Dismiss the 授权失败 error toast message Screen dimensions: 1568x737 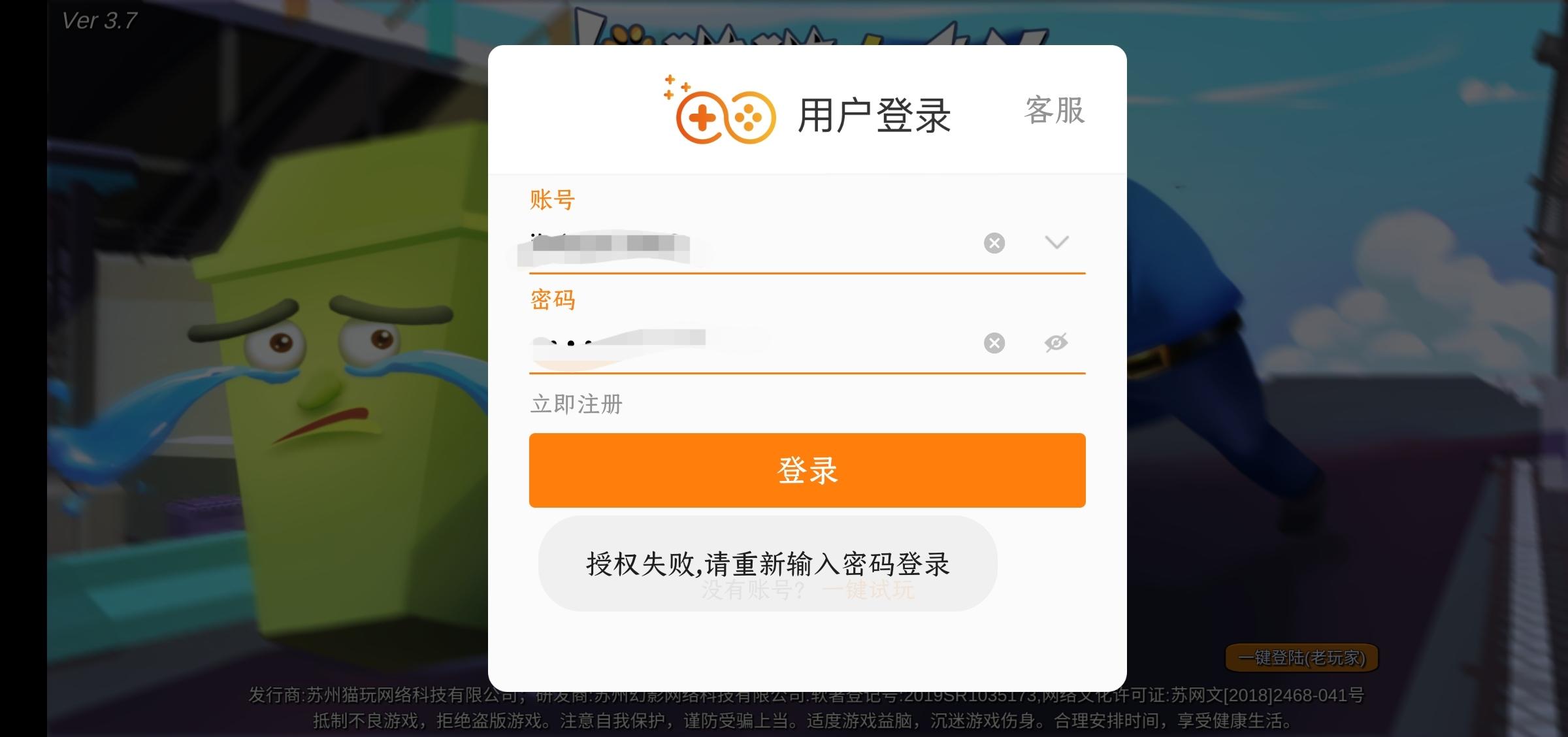click(768, 563)
